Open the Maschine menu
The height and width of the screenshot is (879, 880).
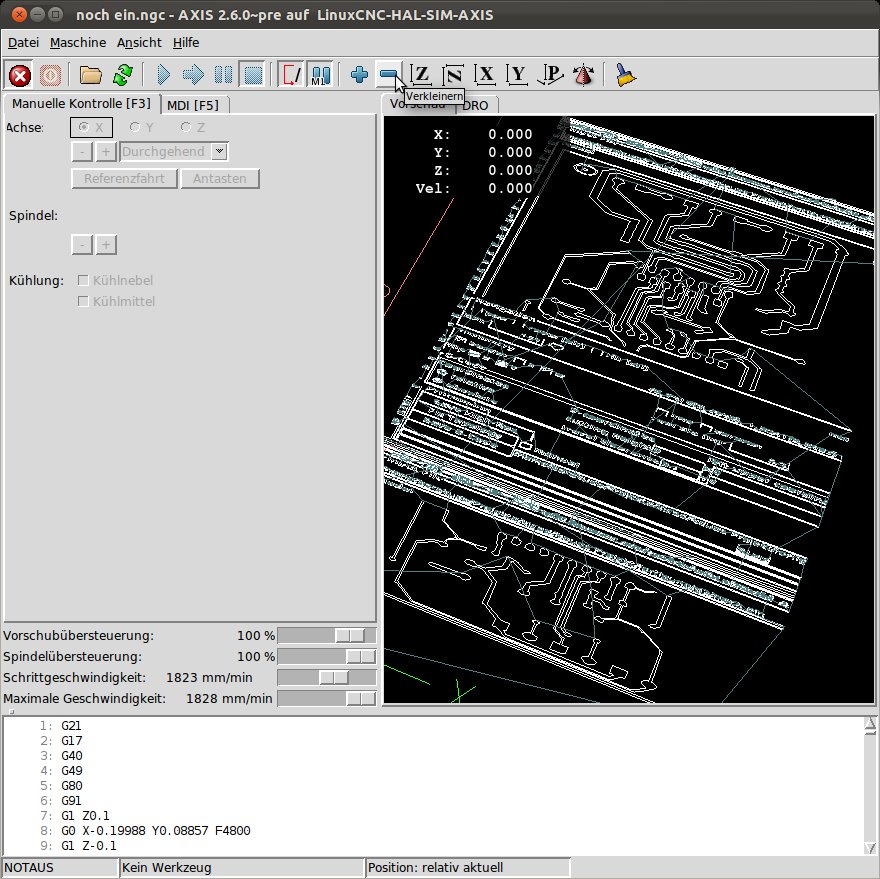(x=78, y=43)
